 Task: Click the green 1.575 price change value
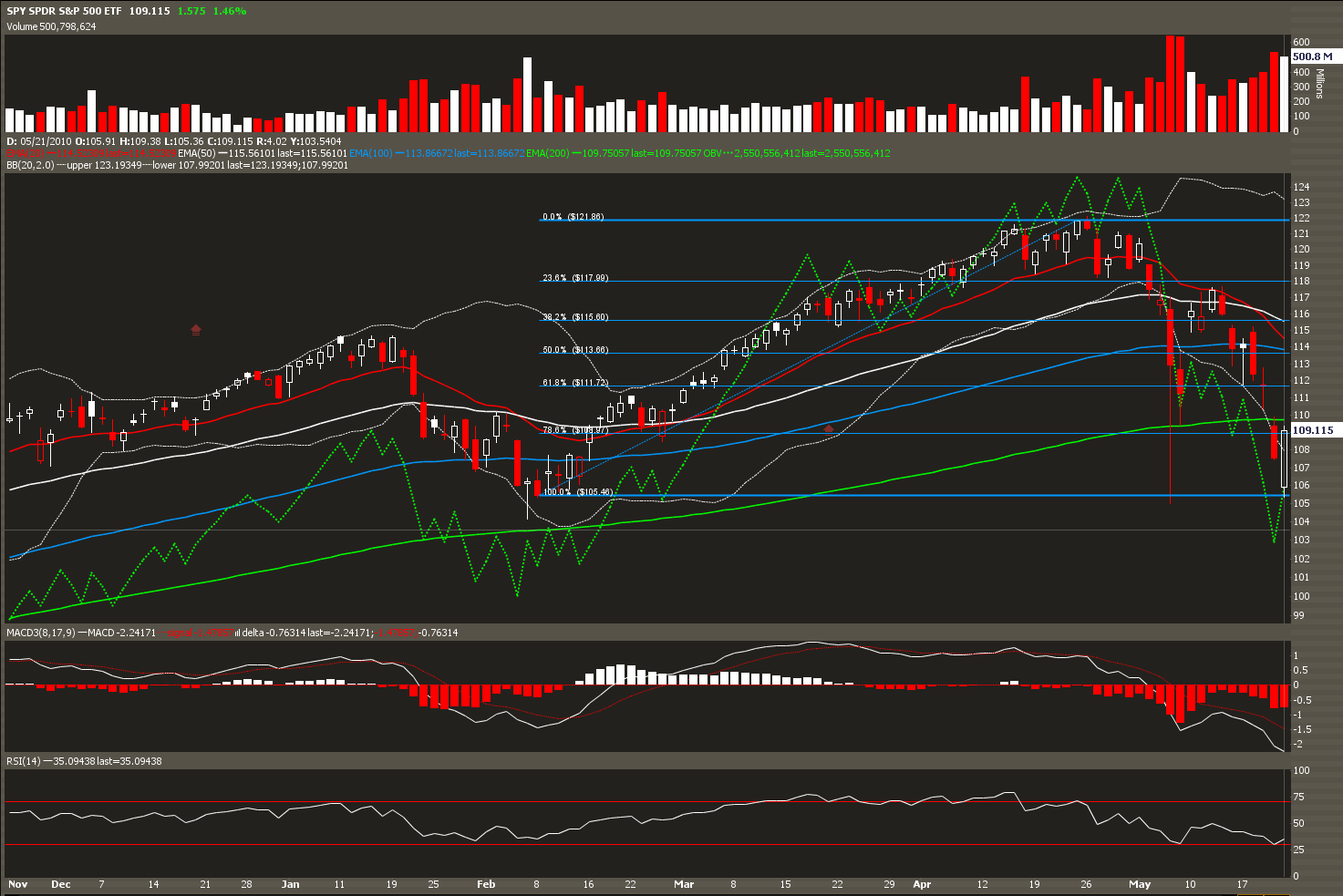(x=191, y=11)
